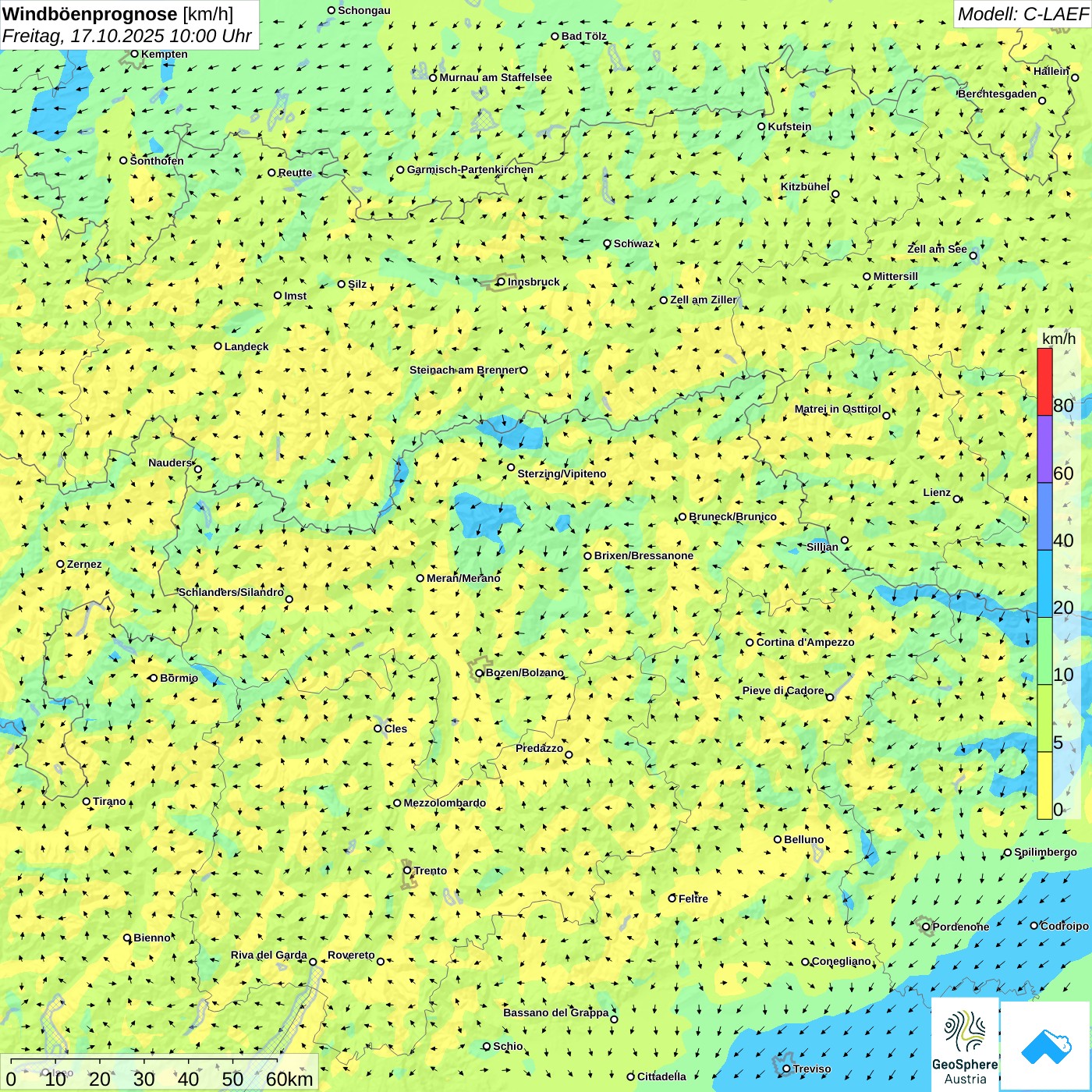This screenshot has height=1092, width=1092.
Task: Click the Bormio location circle
Action: (154, 678)
